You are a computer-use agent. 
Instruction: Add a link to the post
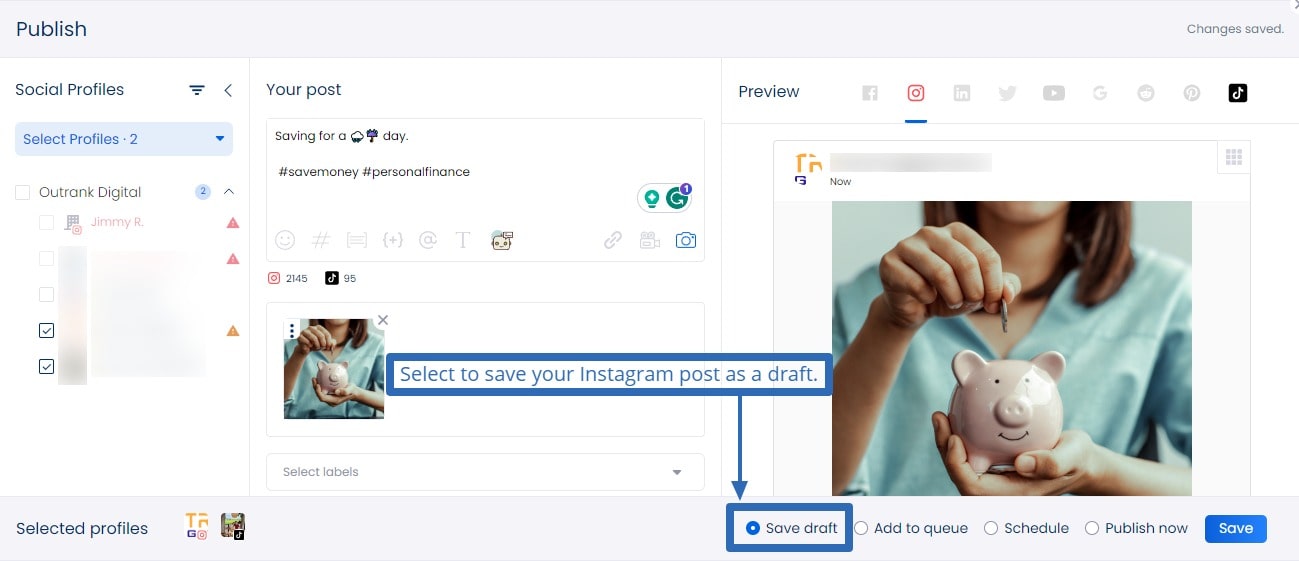point(613,240)
